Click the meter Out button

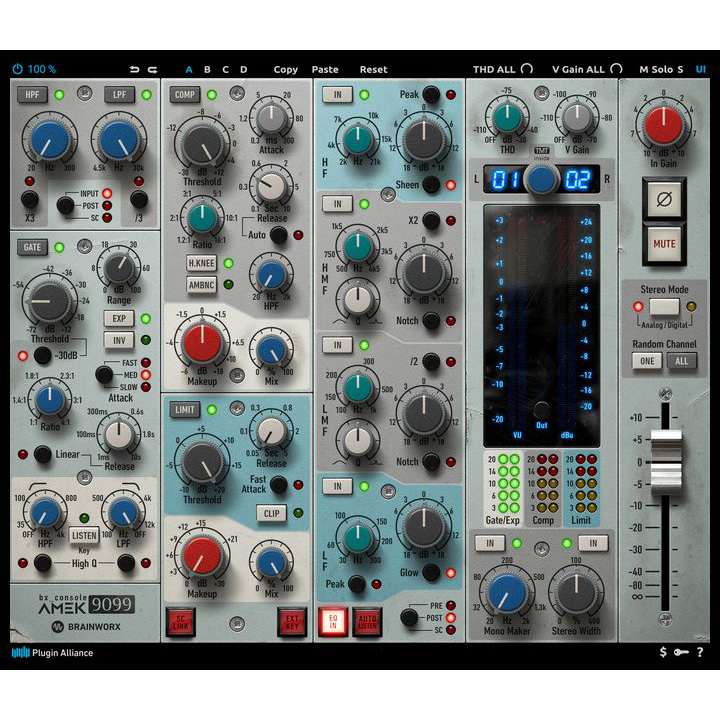pos(541,409)
